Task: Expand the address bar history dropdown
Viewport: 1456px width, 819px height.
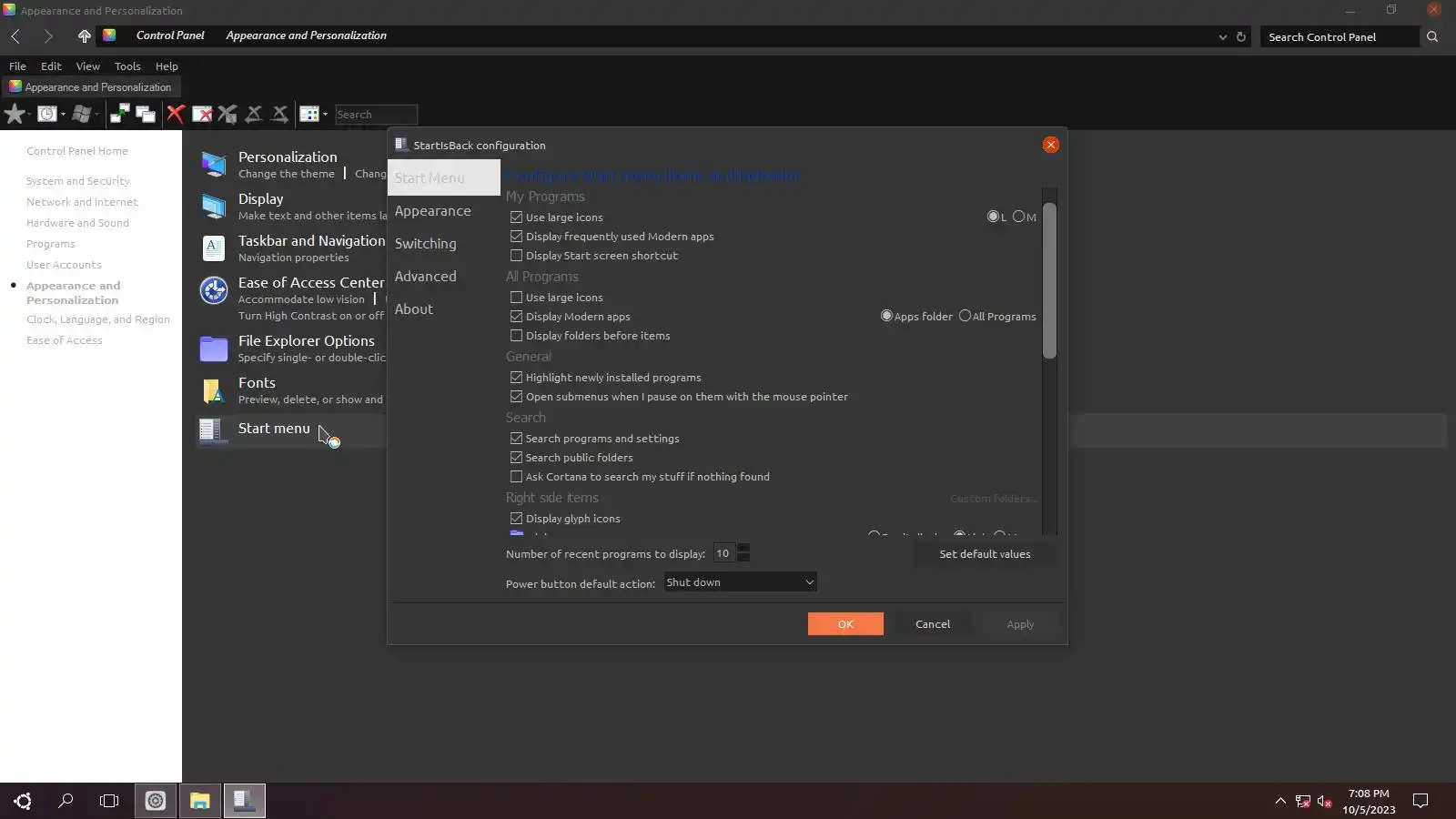Action: tap(1222, 37)
